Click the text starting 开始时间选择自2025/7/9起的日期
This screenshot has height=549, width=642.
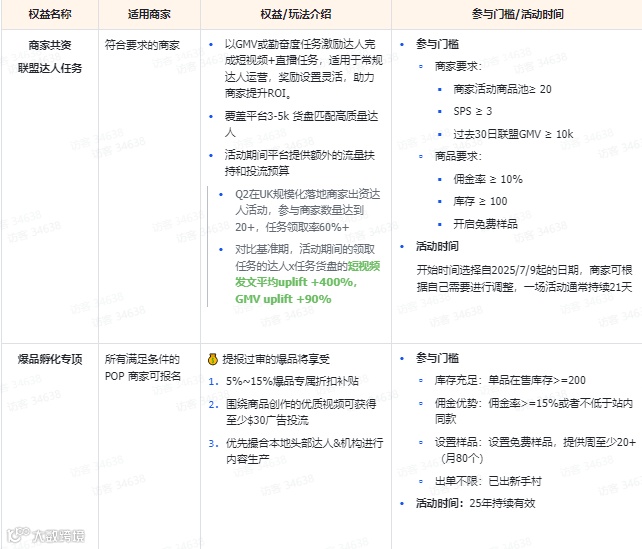(524, 278)
